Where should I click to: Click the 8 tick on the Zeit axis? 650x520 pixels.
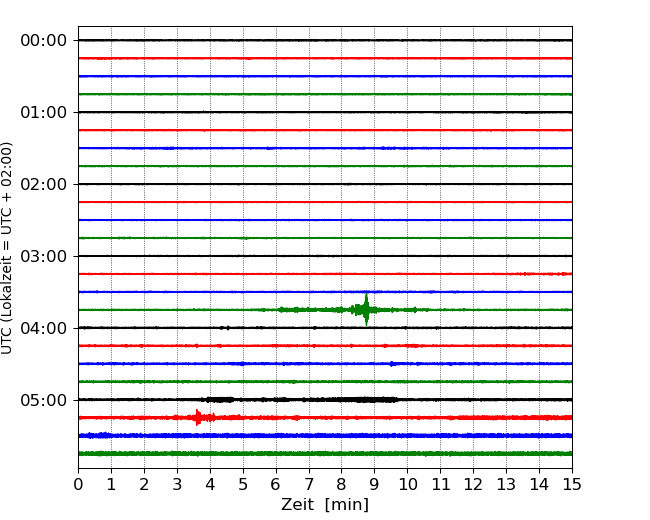(x=342, y=484)
